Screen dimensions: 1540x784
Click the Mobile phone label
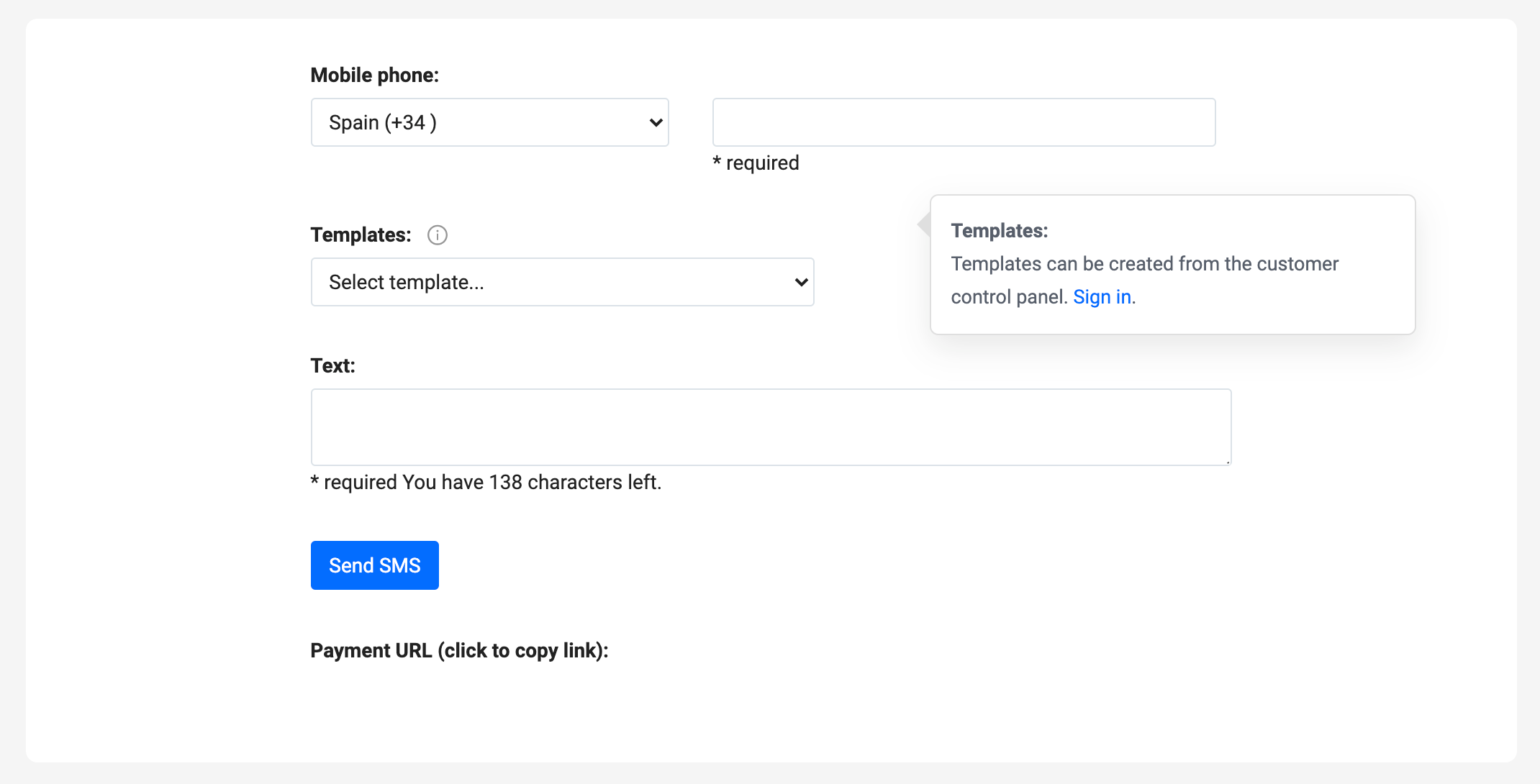(375, 76)
